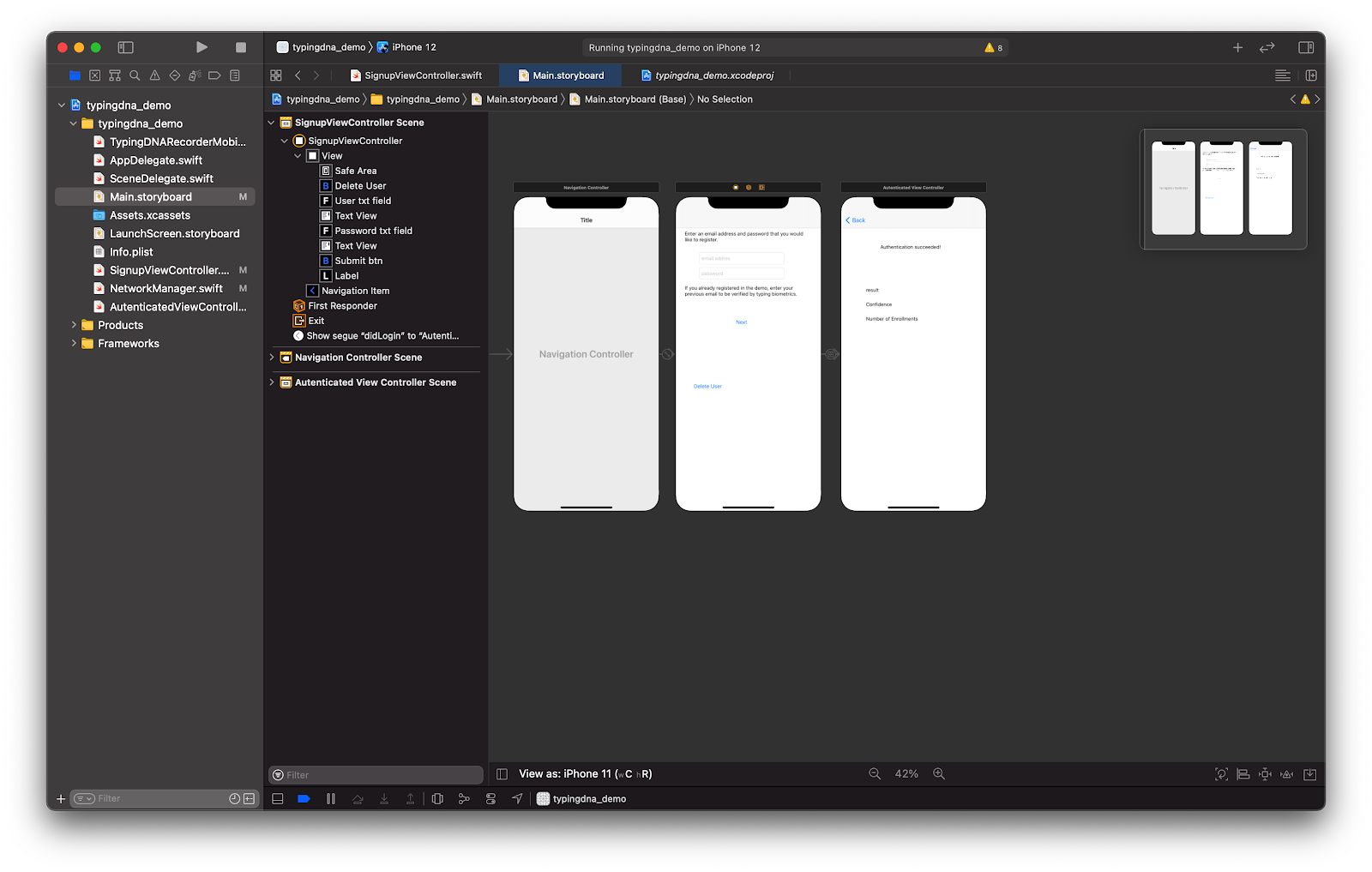Zoom in on the storyboard canvas
1372x872 pixels.
tap(939, 773)
